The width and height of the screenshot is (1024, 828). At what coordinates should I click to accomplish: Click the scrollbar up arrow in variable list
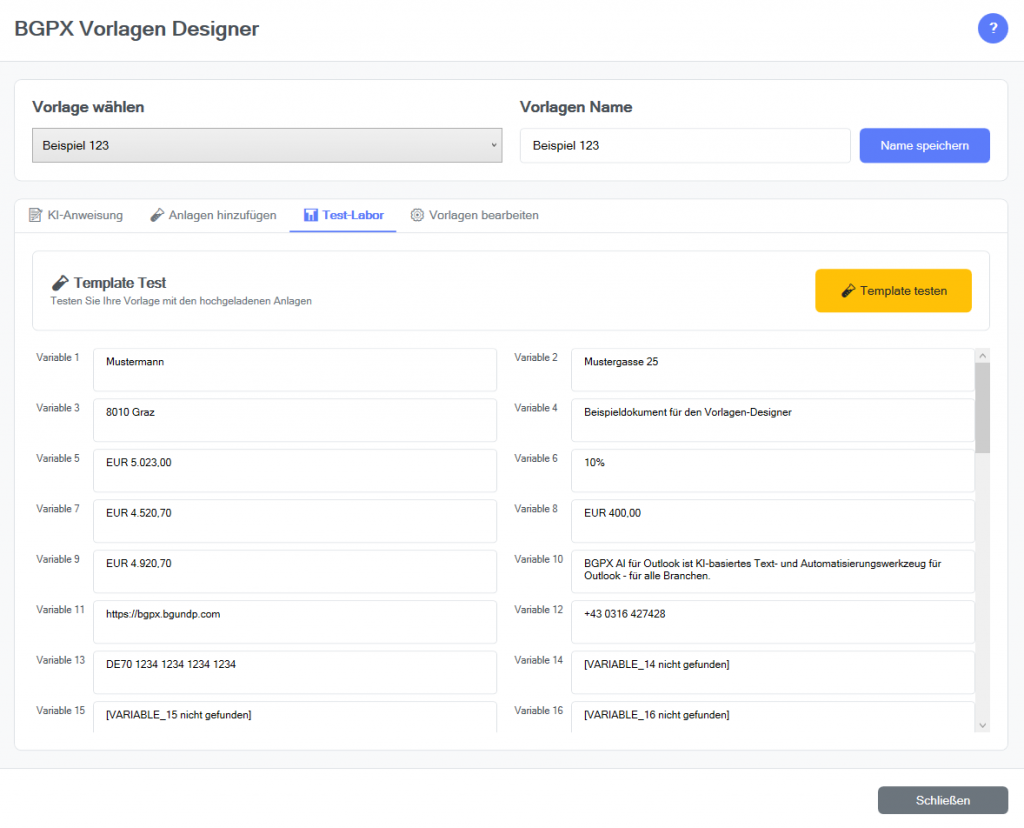click(x=982, y=356)
